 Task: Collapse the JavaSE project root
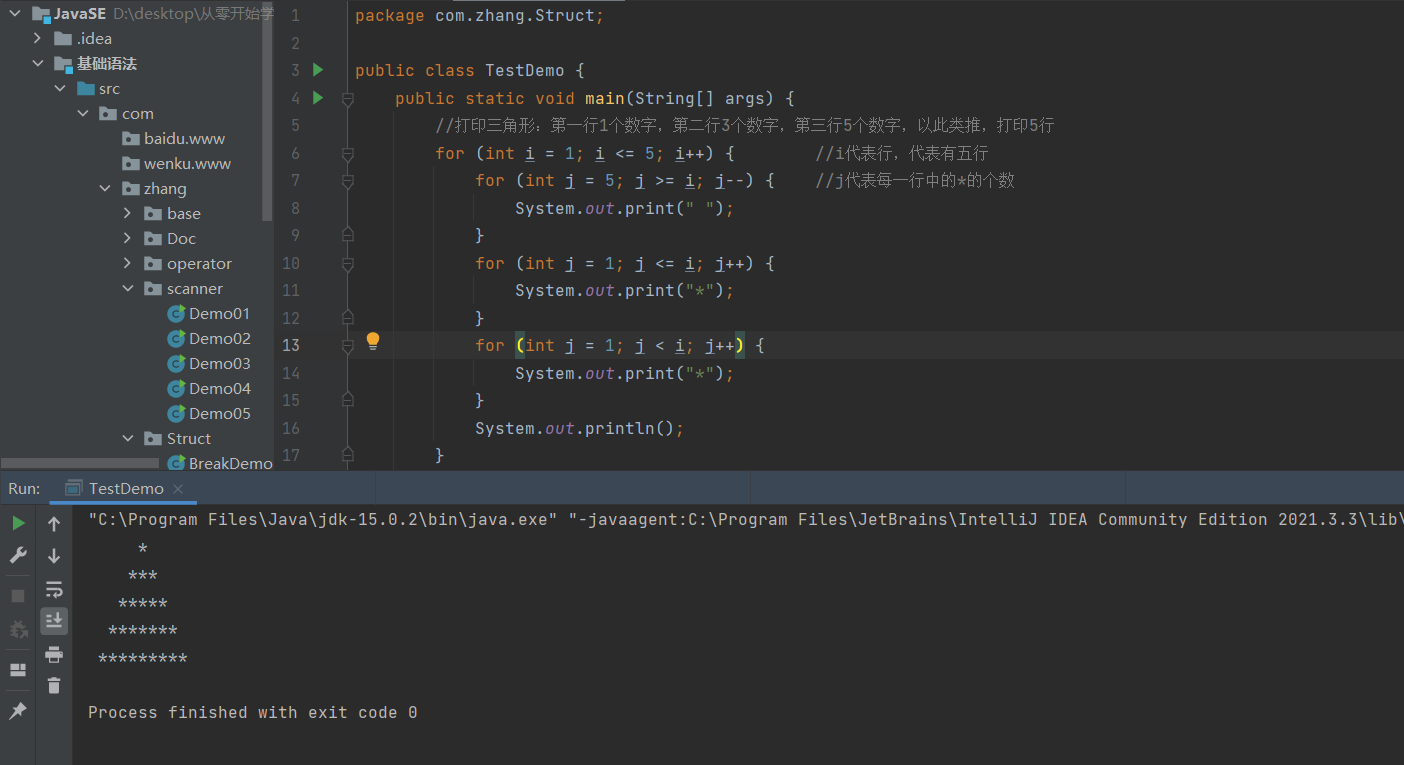(15, 13)
